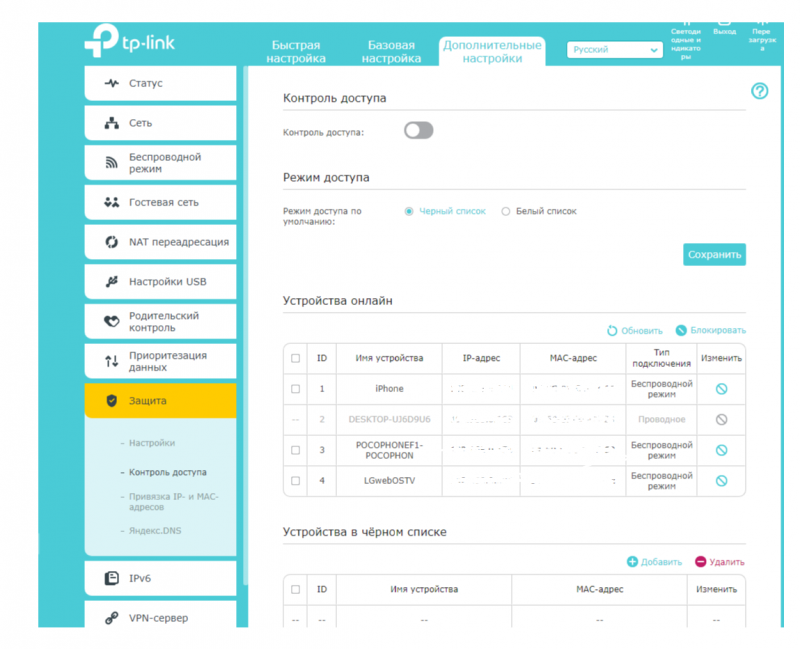Open the Яндекс.DNS submenu item
This screenshot has width=800, height=649.
pos(158,531)
